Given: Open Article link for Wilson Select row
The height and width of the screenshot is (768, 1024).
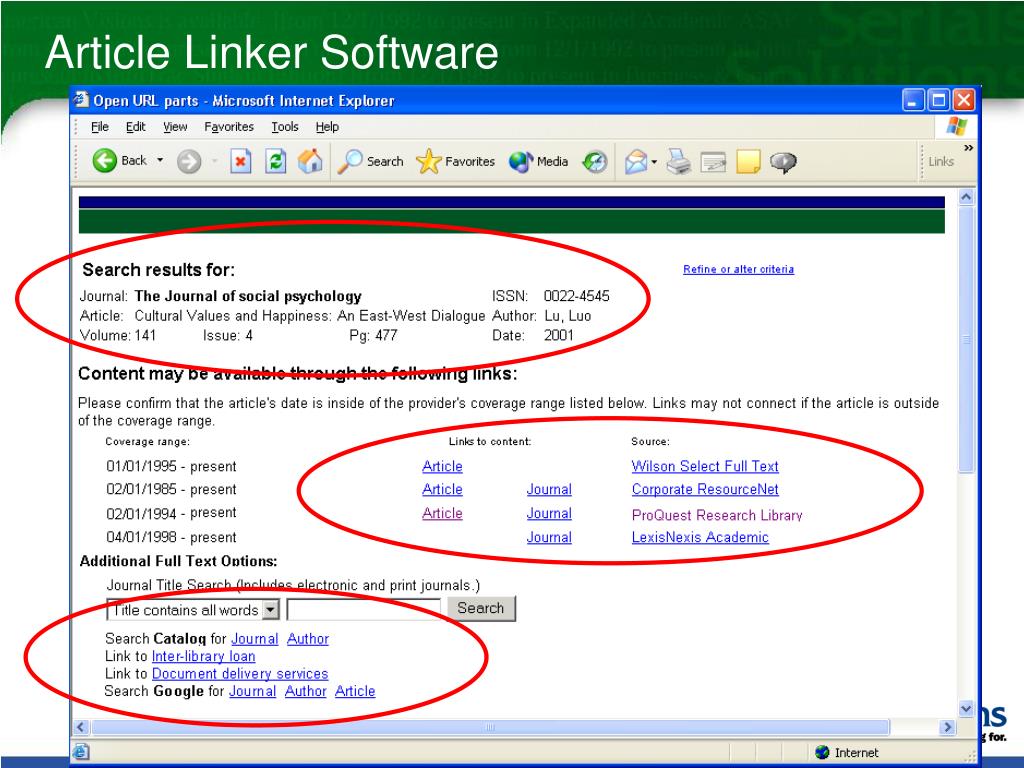Looking at the screenshot, I should (442, 466).
